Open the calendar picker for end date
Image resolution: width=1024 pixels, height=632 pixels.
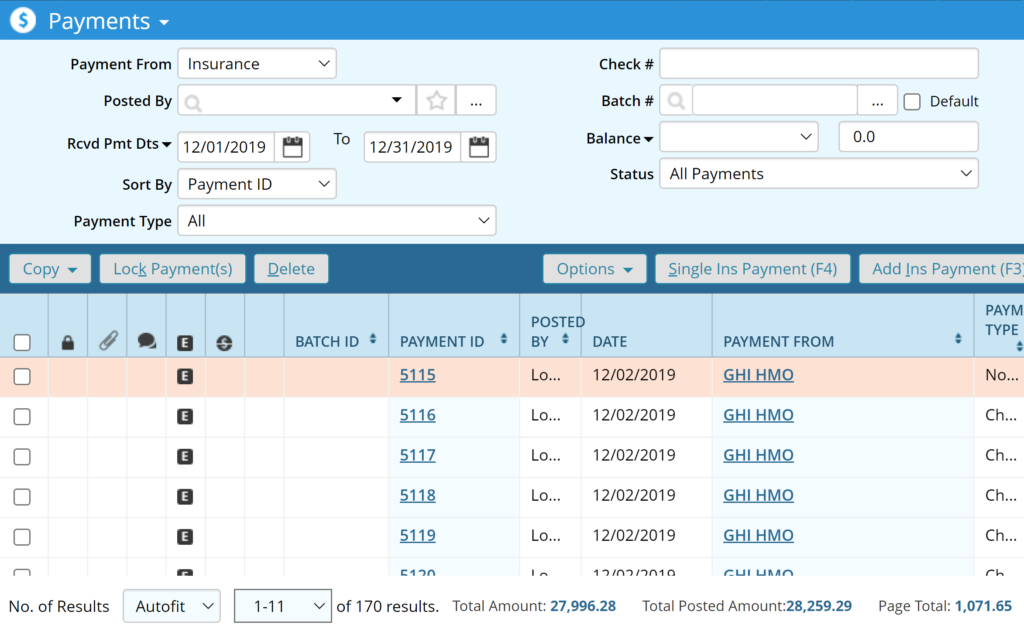click(x=479, y=147)
